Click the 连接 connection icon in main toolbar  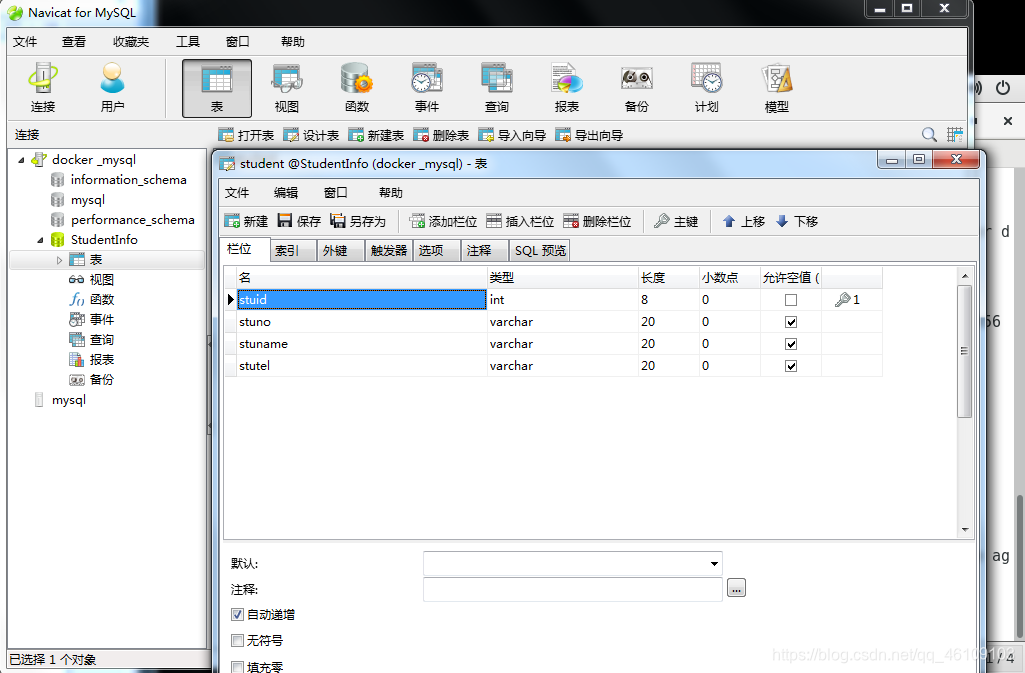[x=42, y=88]
